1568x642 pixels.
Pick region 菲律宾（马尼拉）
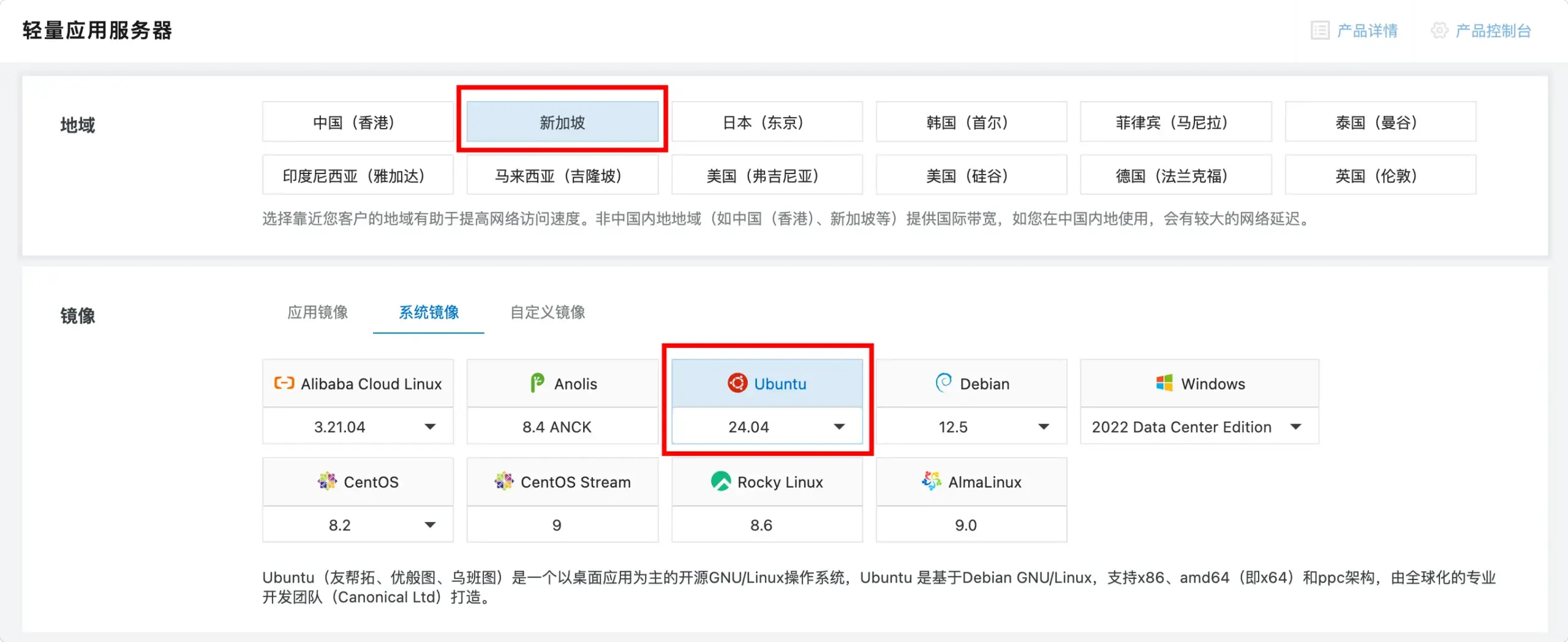(x=1176, y=122)
